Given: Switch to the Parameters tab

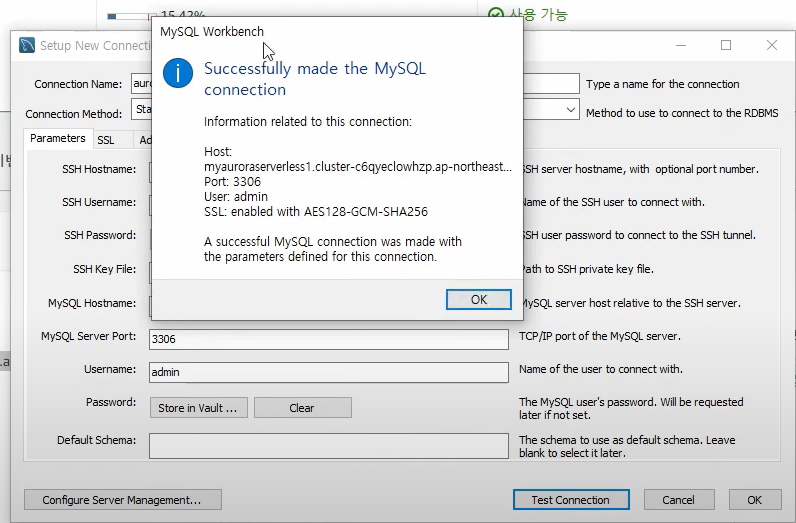Looking at the screenshot, I should pyautogui.click(x=58, y=138).
